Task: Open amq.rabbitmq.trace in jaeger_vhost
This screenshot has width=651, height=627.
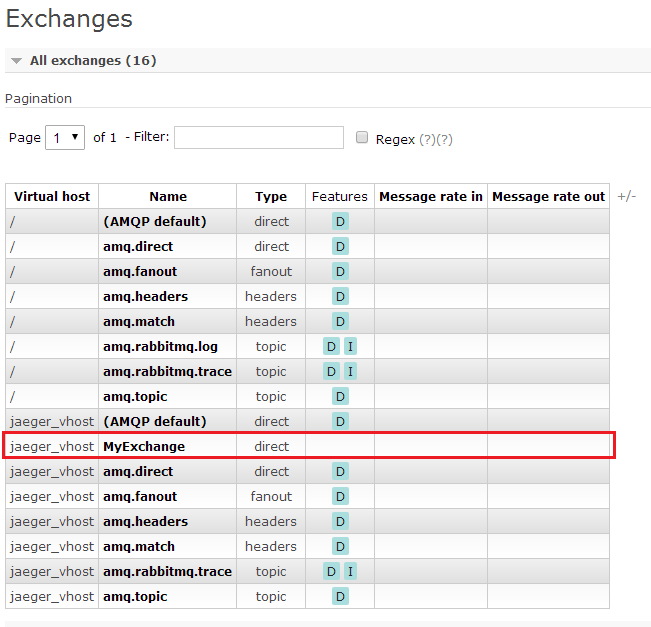Action: 167,571
